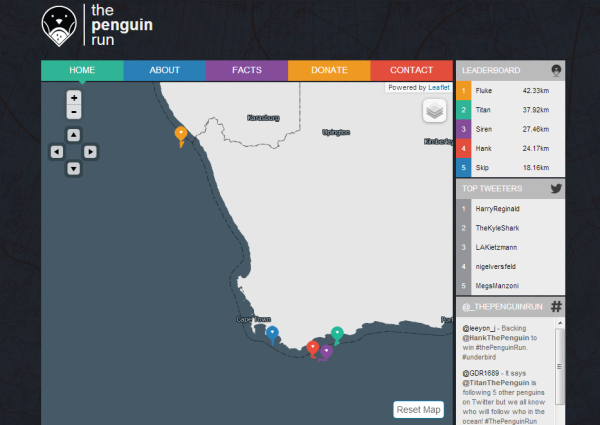The image size is (600, 425).
Task: Click @TitanThePenguin mention in tweet
Action: coord(496,383)
